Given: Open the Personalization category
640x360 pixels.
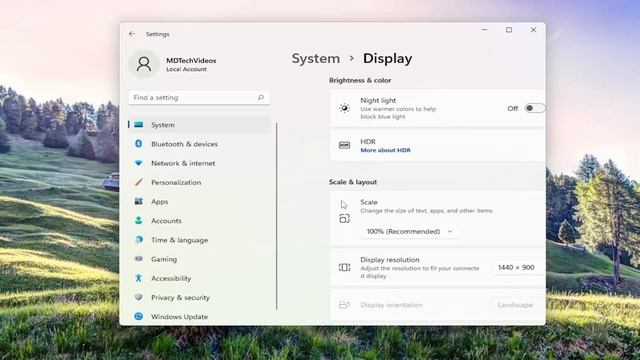Looking at the screenshot, I should [199, 182].
